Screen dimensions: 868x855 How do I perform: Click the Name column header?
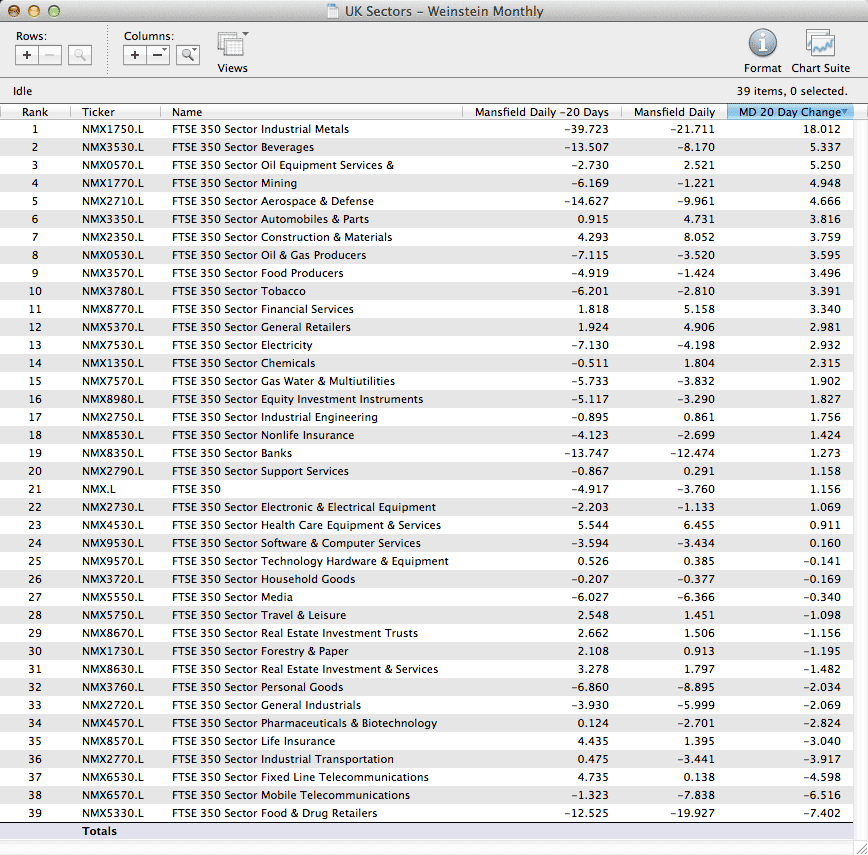click(x=187, y=112)
